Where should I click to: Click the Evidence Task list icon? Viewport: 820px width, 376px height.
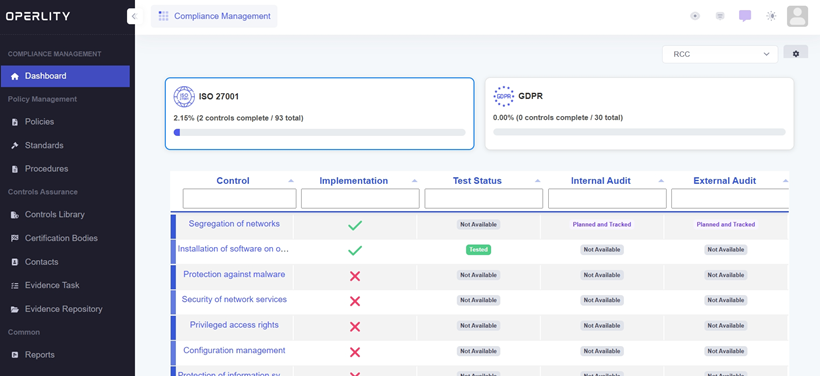click(x=15, y=286)
